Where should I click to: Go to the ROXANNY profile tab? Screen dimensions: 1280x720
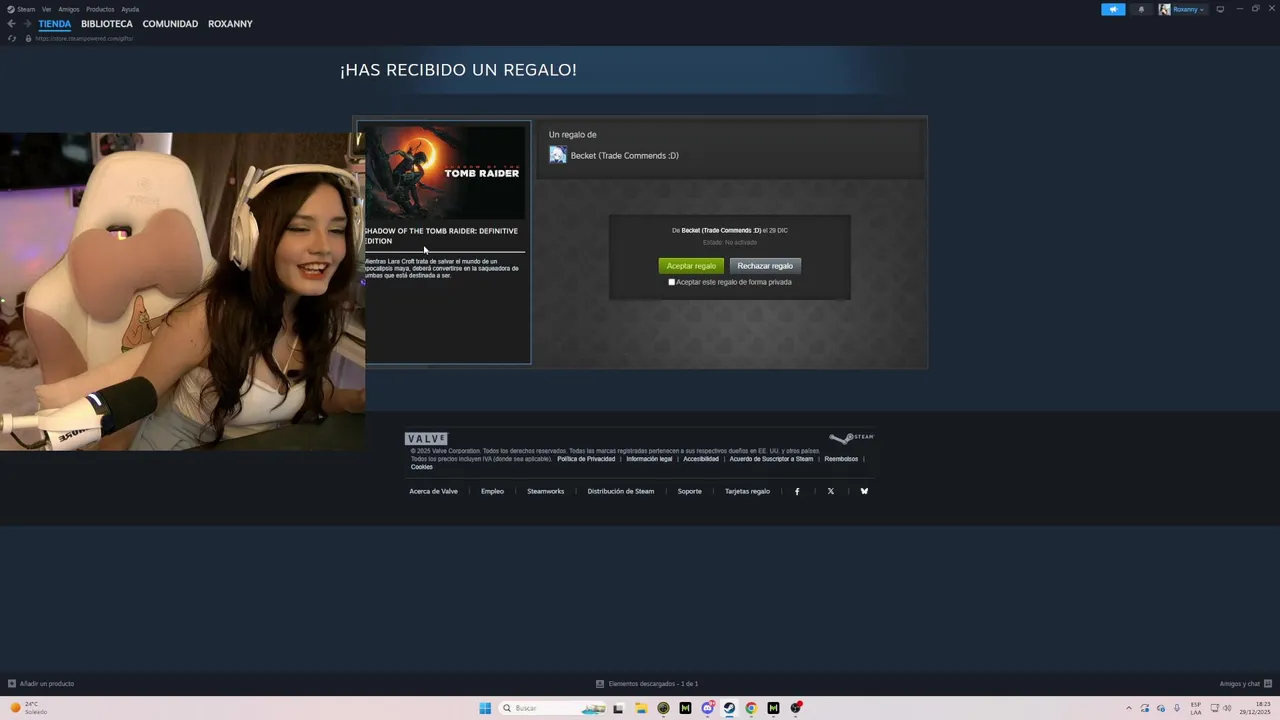tap(230, 24)
